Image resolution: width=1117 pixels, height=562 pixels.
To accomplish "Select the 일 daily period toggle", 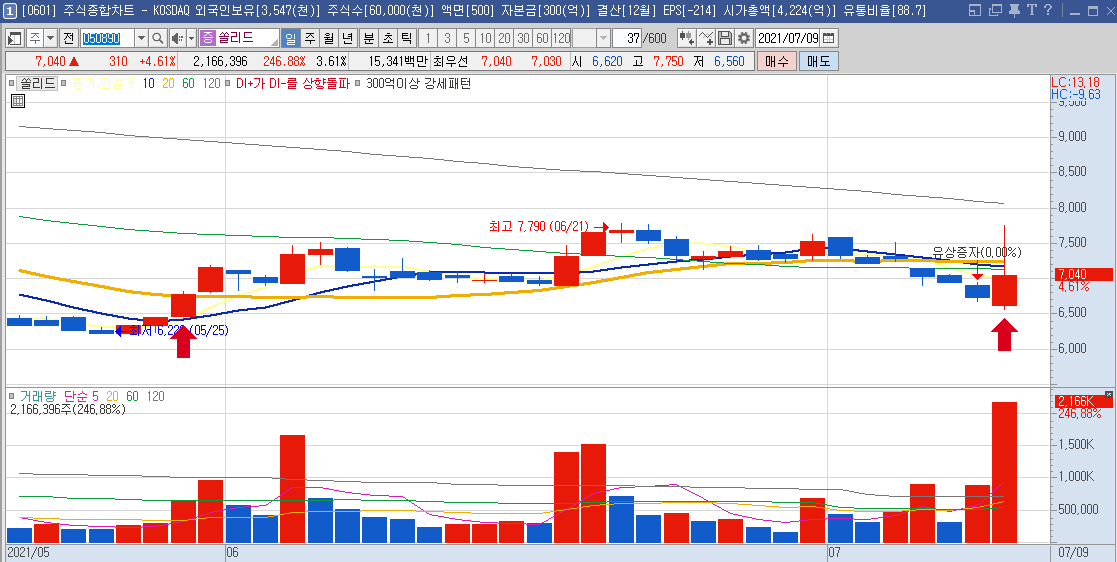I will [x=291, y=38].
